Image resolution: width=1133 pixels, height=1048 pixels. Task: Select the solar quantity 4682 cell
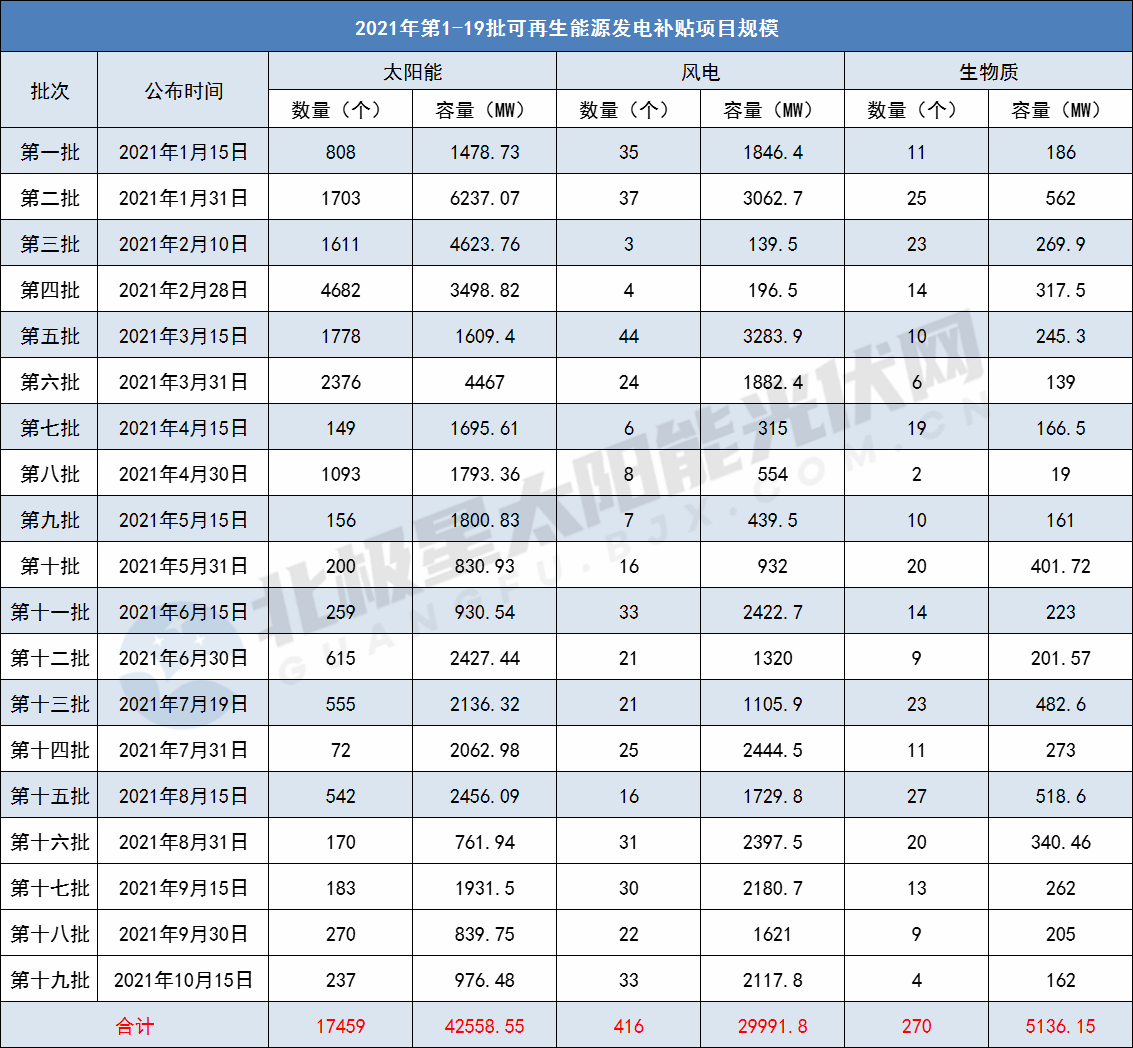(339, 289)
